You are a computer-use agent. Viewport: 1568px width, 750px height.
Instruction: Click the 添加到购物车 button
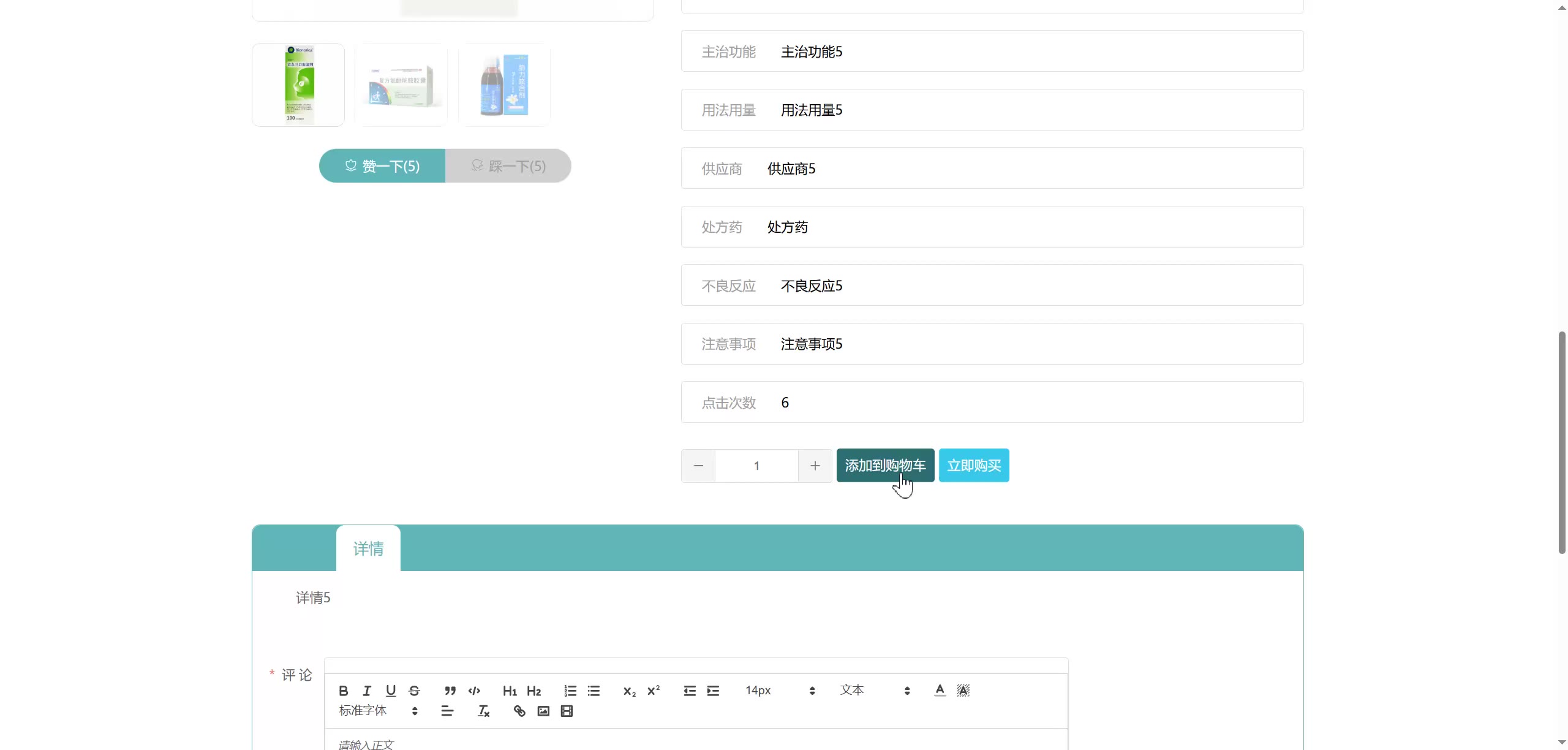pos(885,466)
